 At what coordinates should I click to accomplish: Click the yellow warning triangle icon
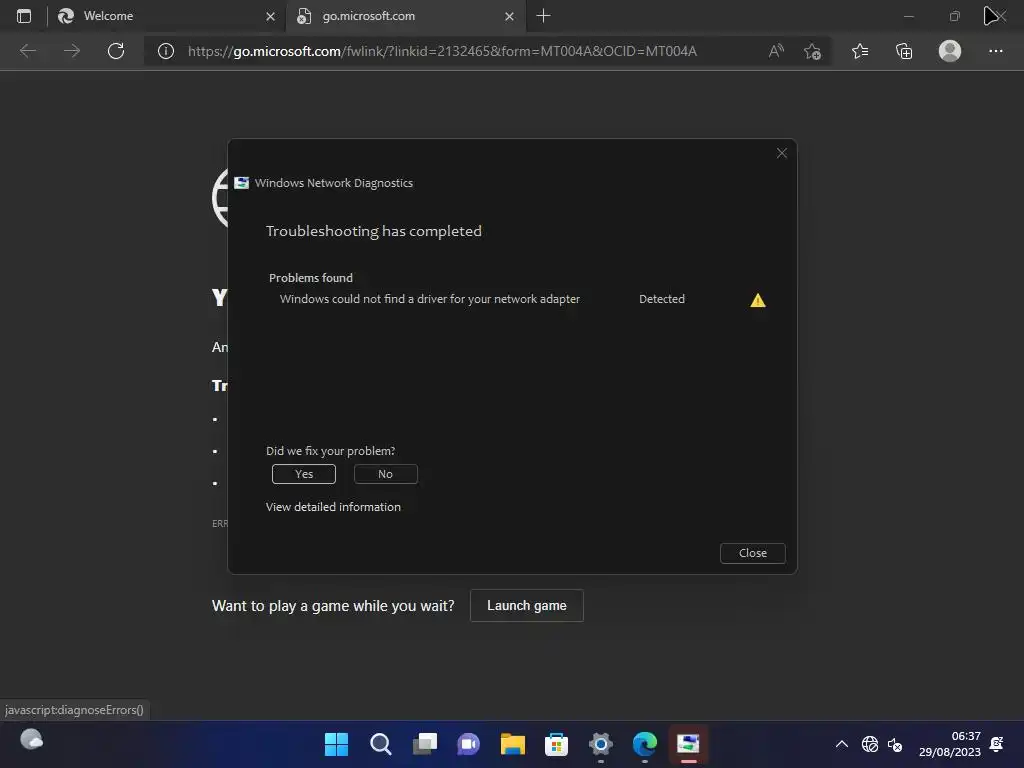pos(758,300)
